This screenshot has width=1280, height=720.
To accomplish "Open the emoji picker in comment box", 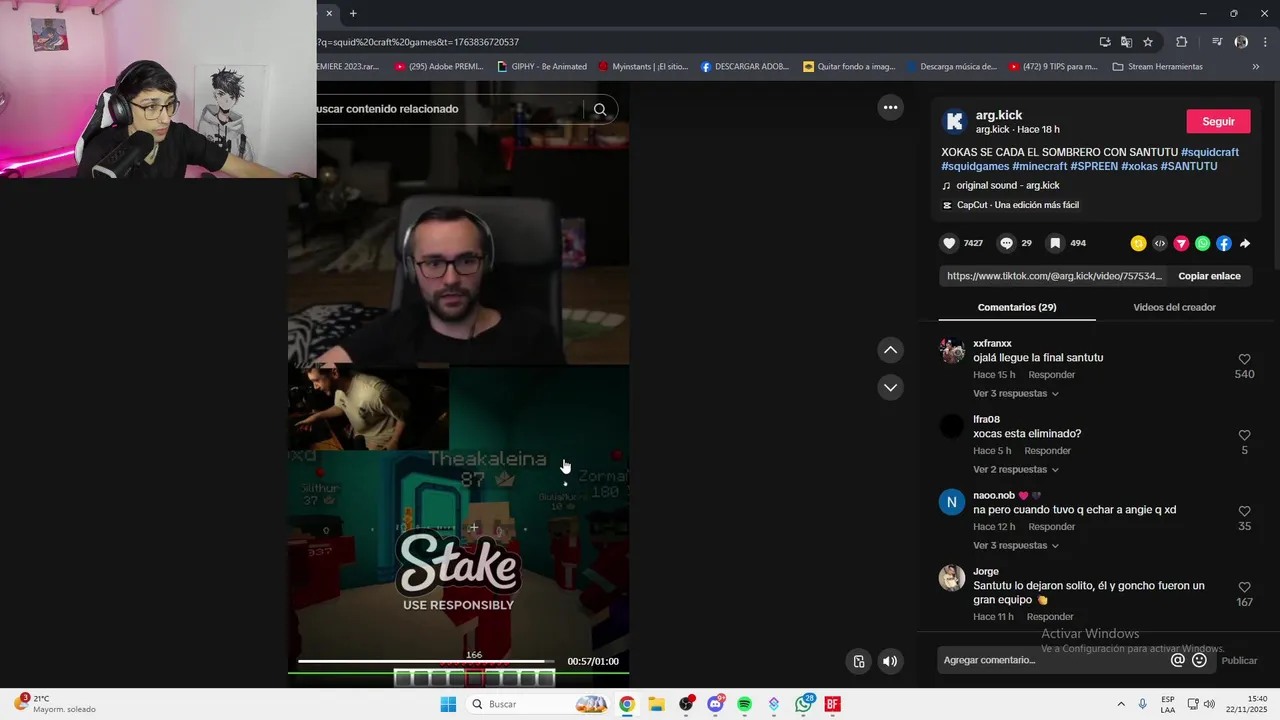I will pos(1199,660).
